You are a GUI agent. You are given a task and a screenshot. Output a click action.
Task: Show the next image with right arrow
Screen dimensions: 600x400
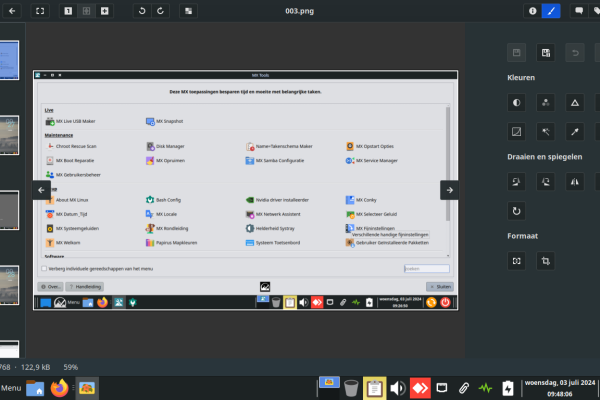point(449,190)
